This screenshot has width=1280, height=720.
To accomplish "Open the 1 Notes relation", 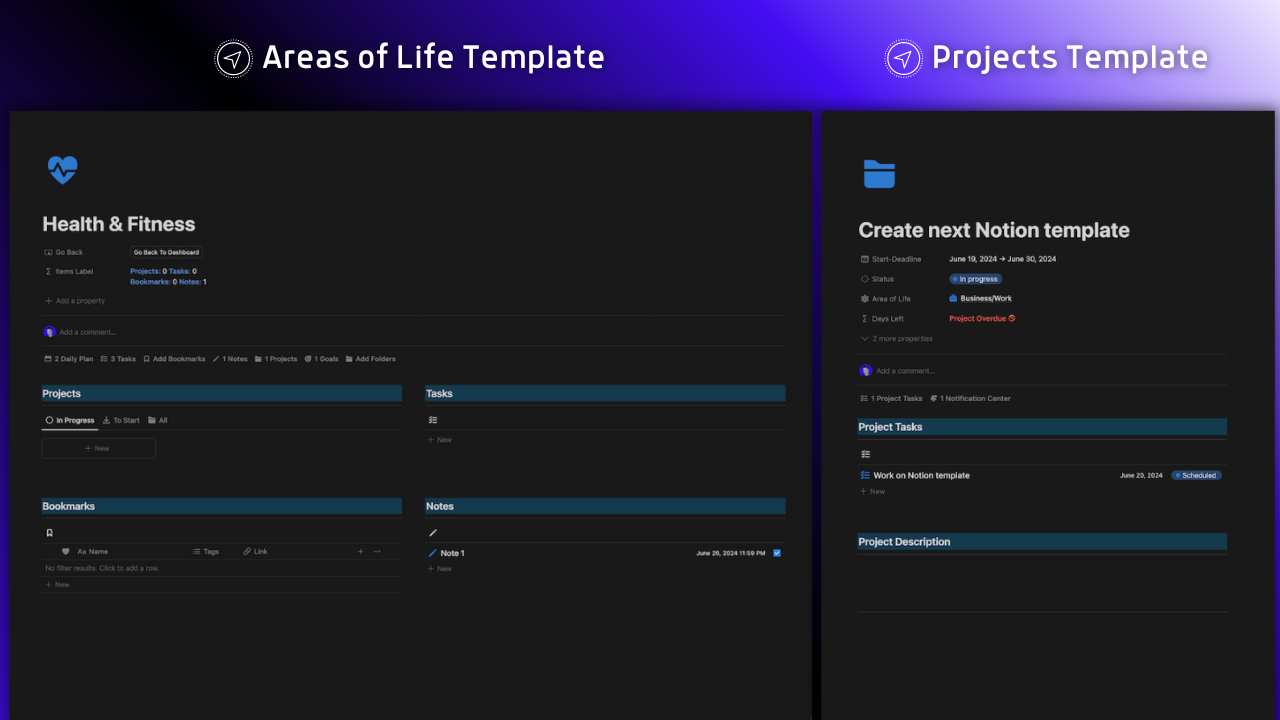I will [x=230, y=358].
